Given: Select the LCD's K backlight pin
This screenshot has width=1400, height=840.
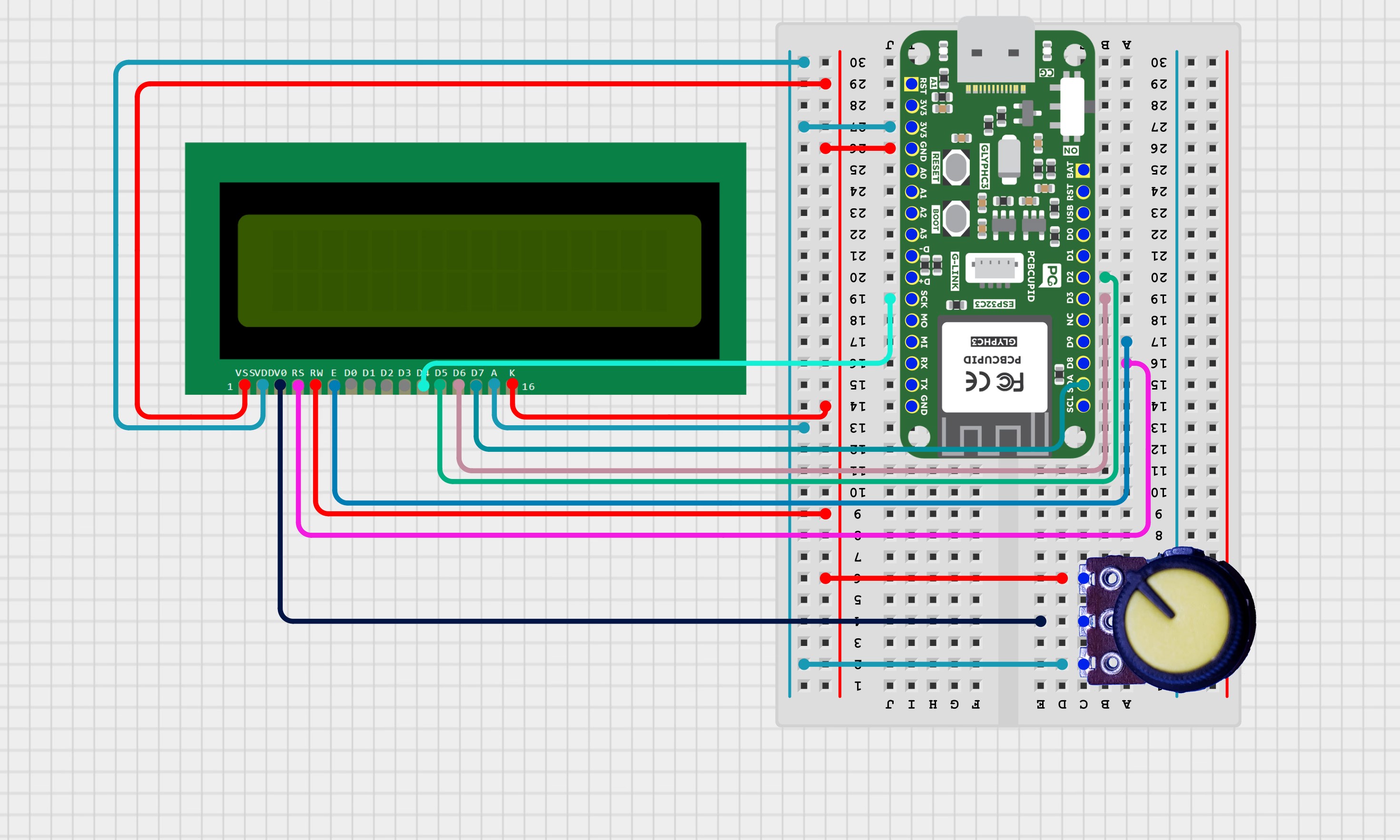Looking at the screenshot, I should click(512, 384).
